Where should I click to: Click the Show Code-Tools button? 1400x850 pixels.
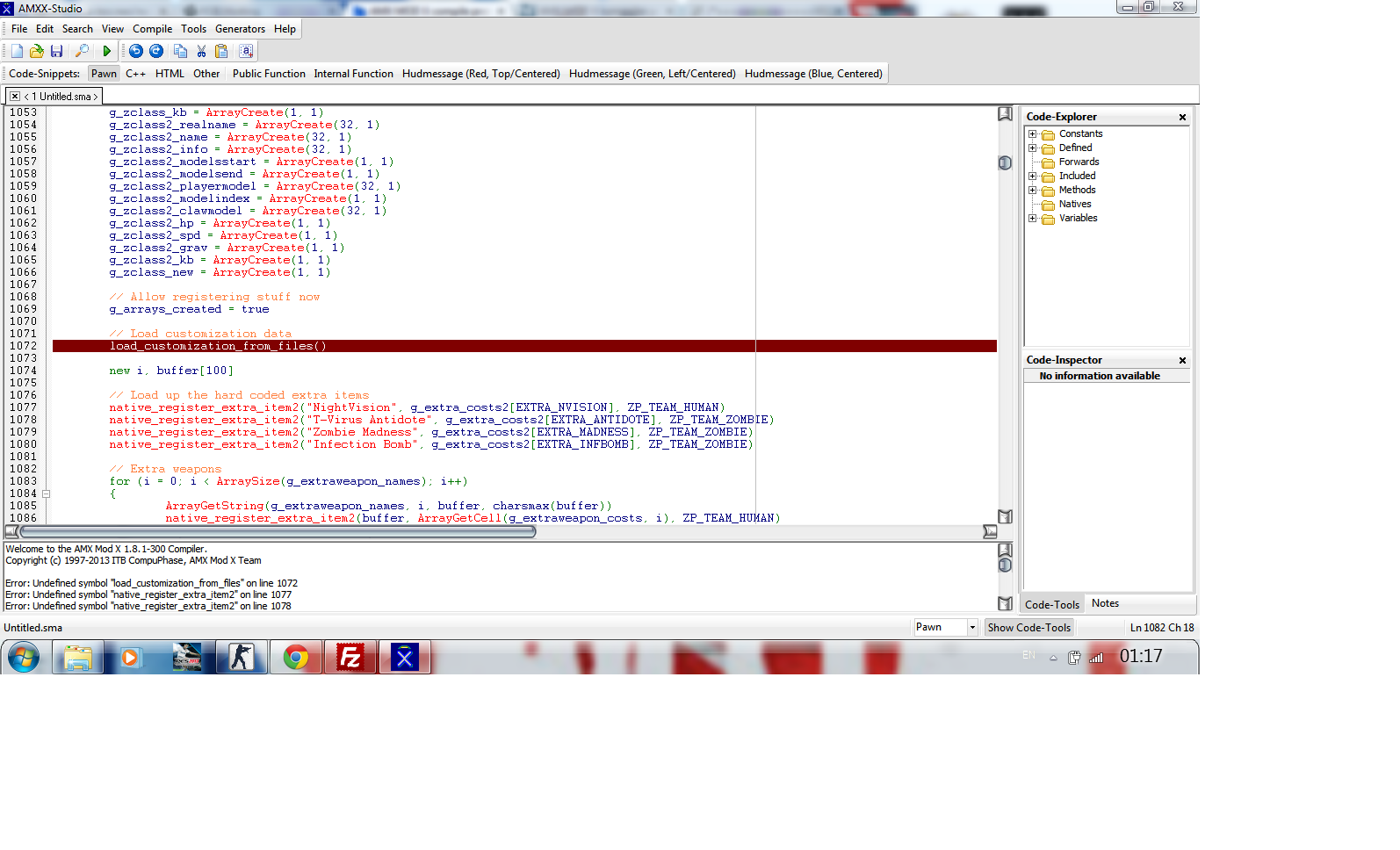click(x=1028, y=627)
